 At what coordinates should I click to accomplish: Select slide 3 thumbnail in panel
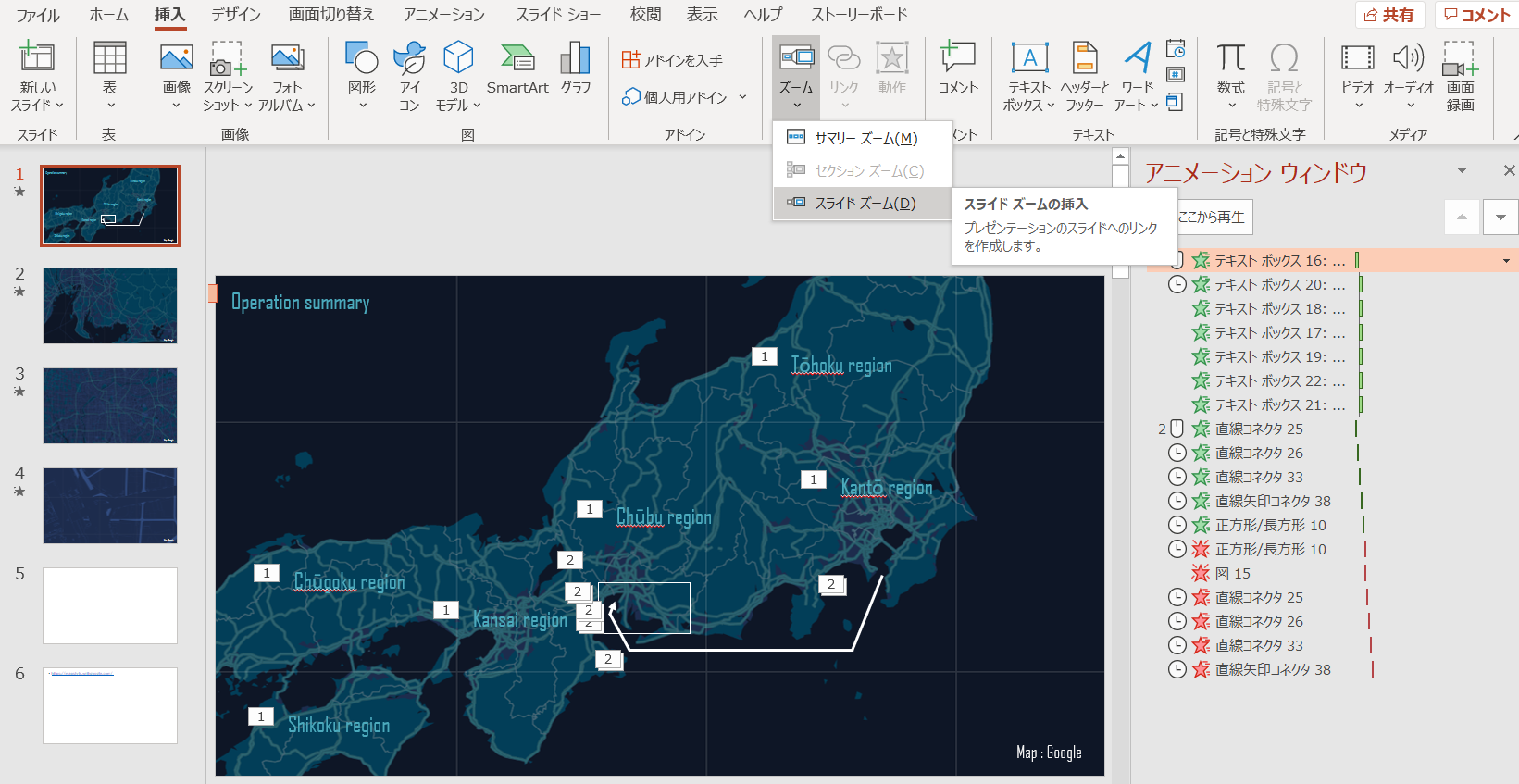[x=110, y=405]
